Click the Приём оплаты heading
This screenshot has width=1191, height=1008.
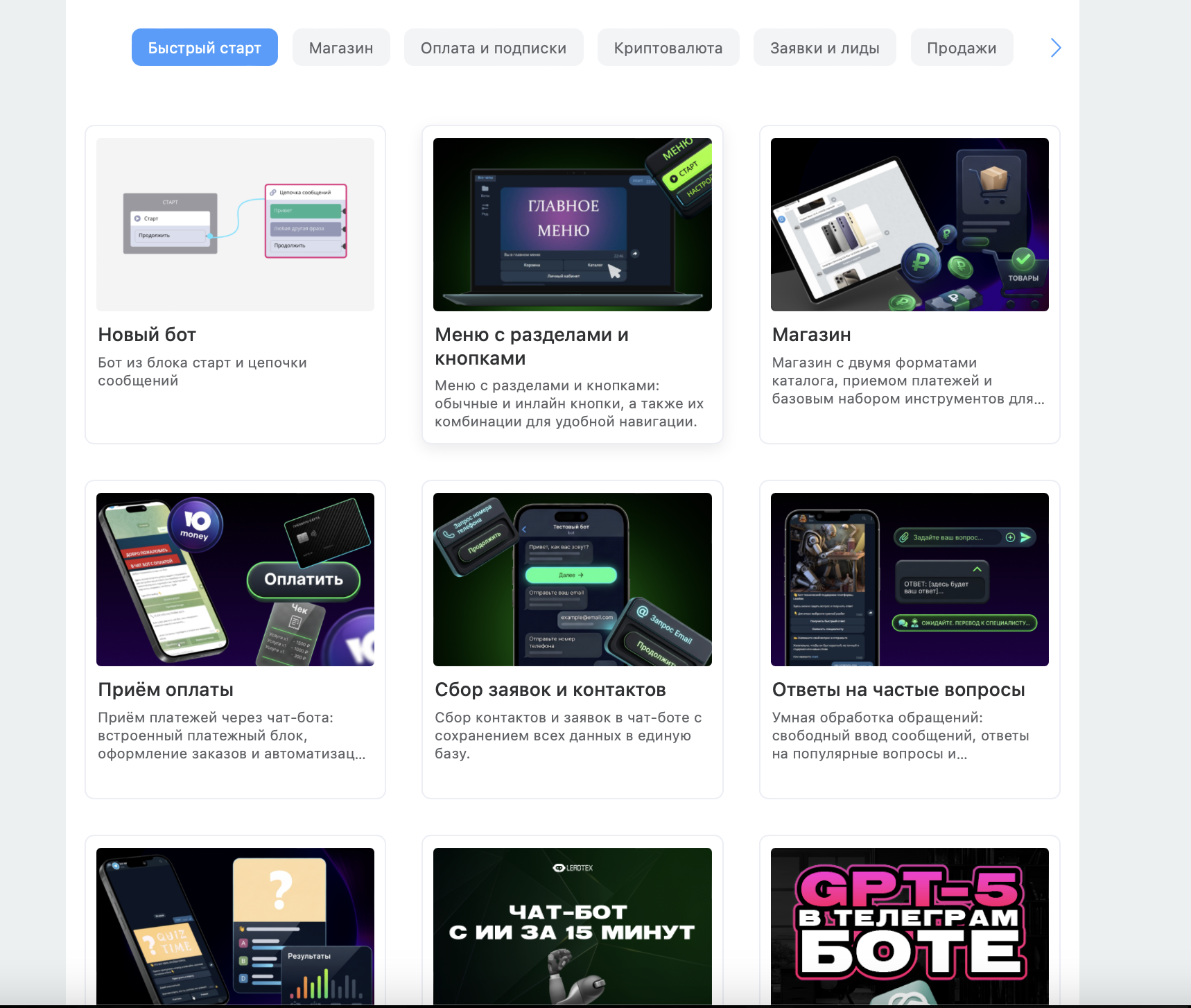click(166, 690)
